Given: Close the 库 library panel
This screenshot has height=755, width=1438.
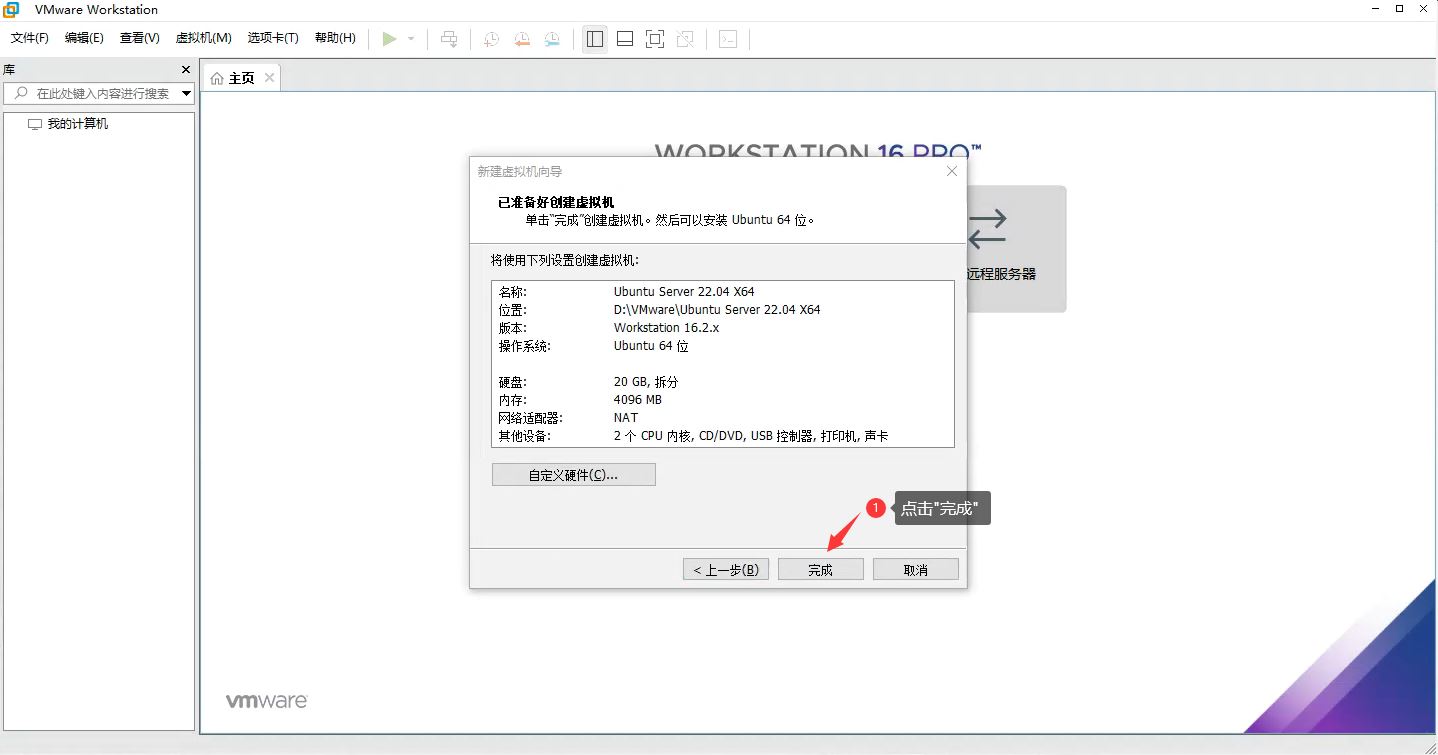Looking at the screenshot, I should (185, 69).
